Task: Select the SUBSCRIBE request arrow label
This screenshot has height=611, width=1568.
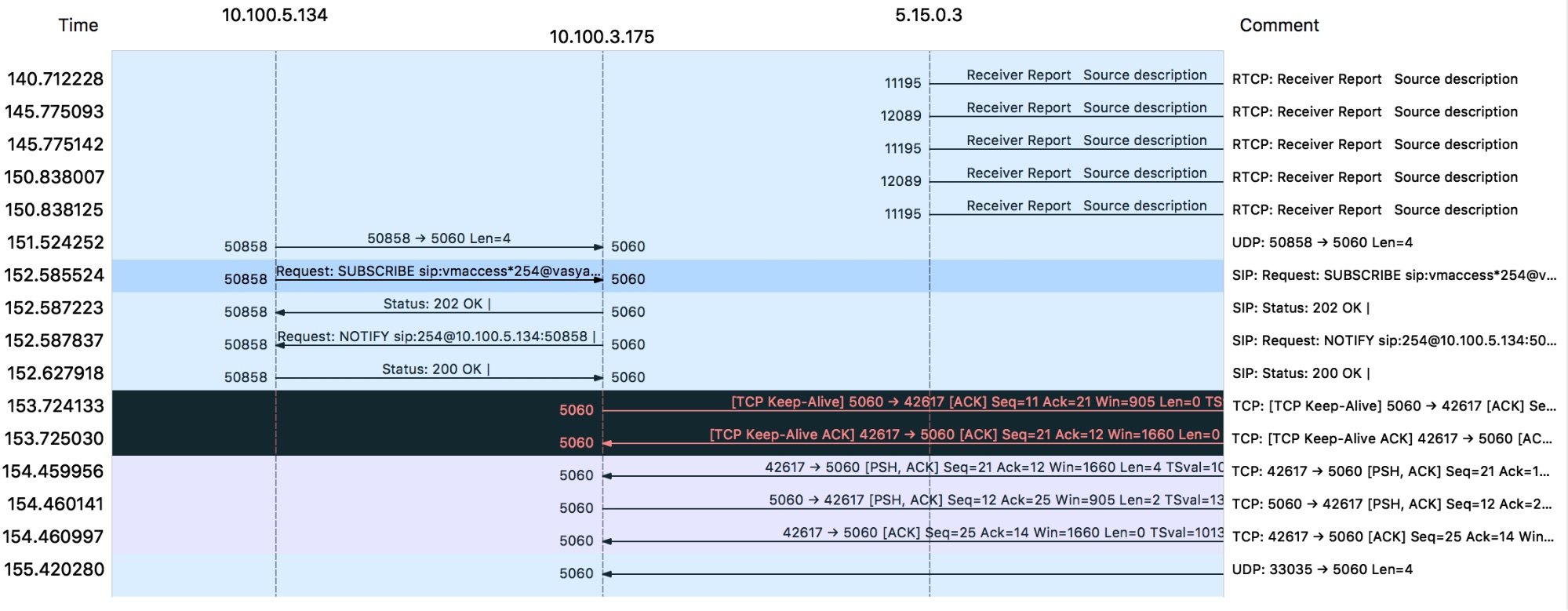Action: pos(438,271)
